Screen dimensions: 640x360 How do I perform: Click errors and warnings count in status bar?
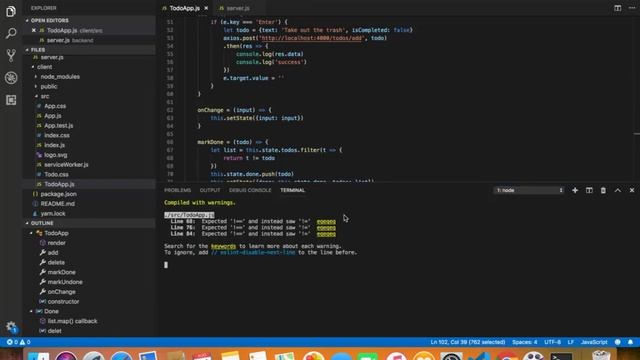tap(18, 342)
